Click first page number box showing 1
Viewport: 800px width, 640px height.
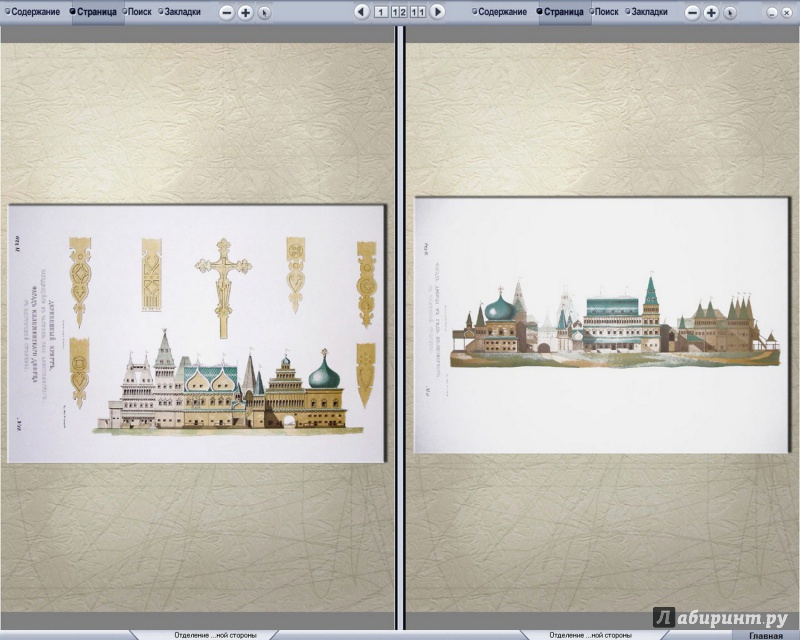click(x=381, y=12)
